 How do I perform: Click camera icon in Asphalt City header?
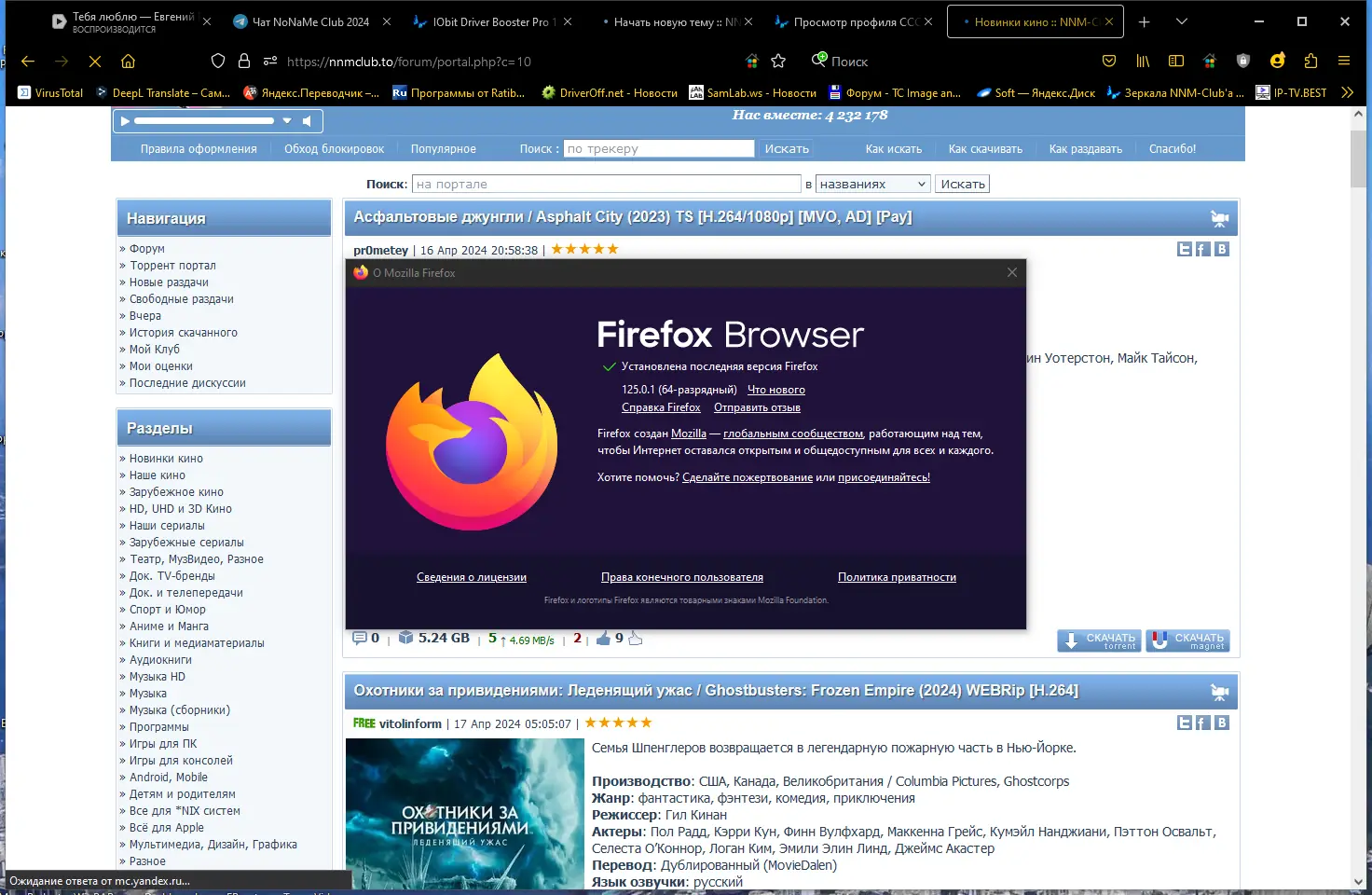coord(1219,218)
